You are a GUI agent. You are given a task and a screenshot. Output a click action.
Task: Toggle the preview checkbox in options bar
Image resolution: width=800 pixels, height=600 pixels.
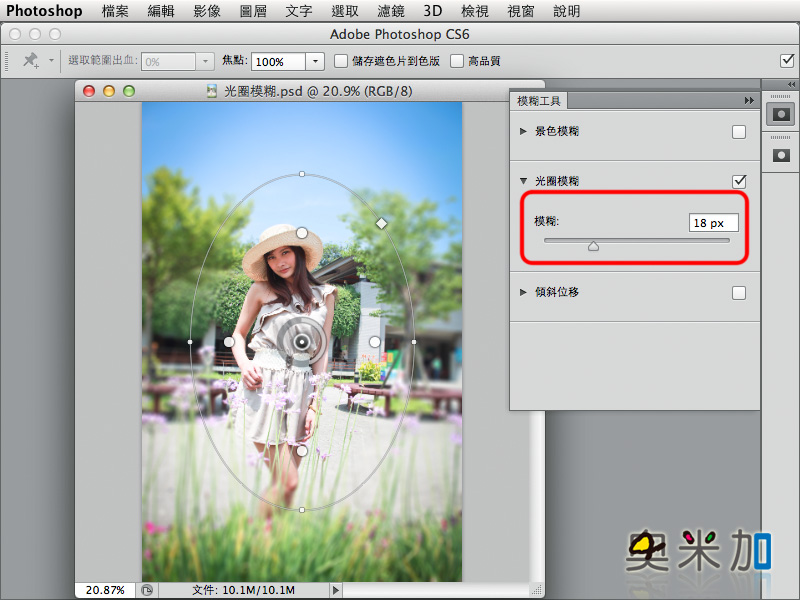click(x=787, y=61)
